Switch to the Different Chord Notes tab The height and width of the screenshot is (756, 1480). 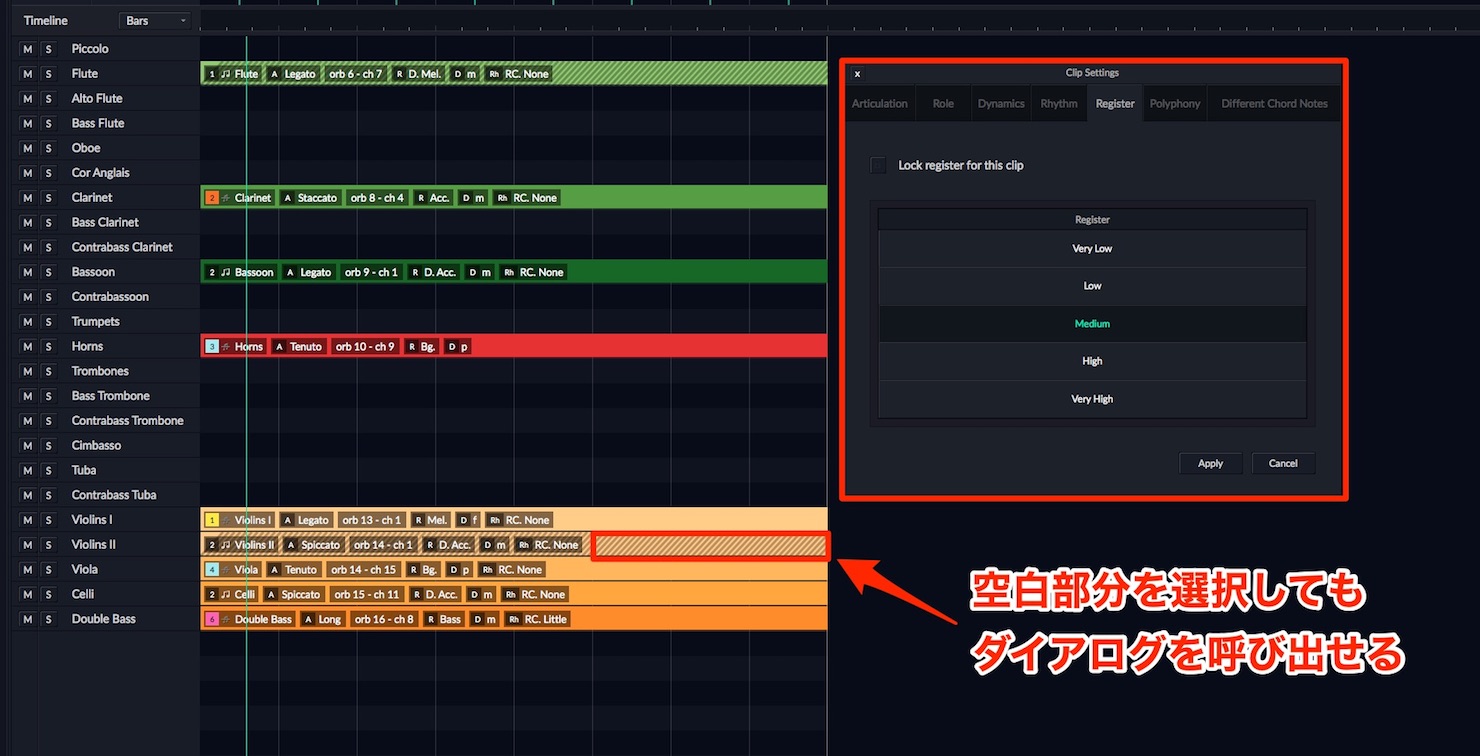click(1274, 104)
